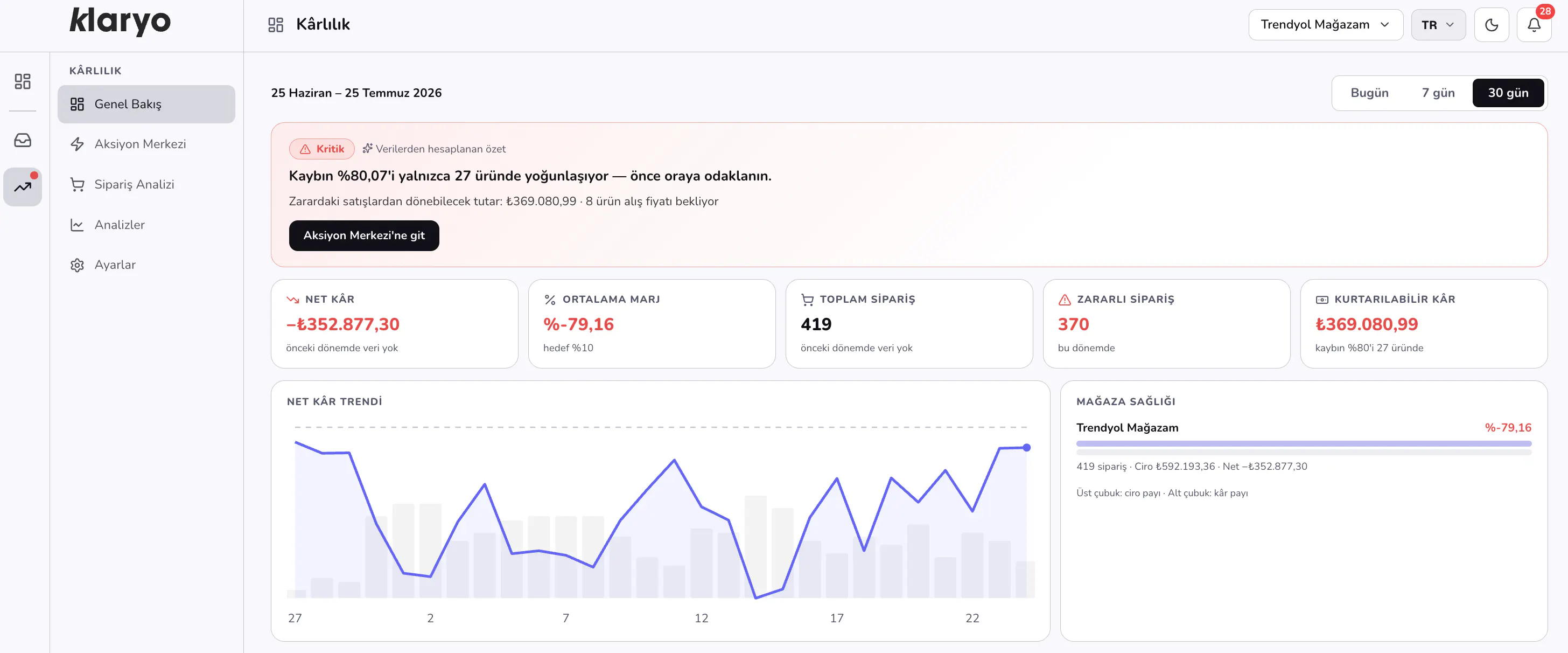
Task: Click the Kurtarılabilir Kâr value ₺369.080,99
Action: click(x=1367, y=324)
